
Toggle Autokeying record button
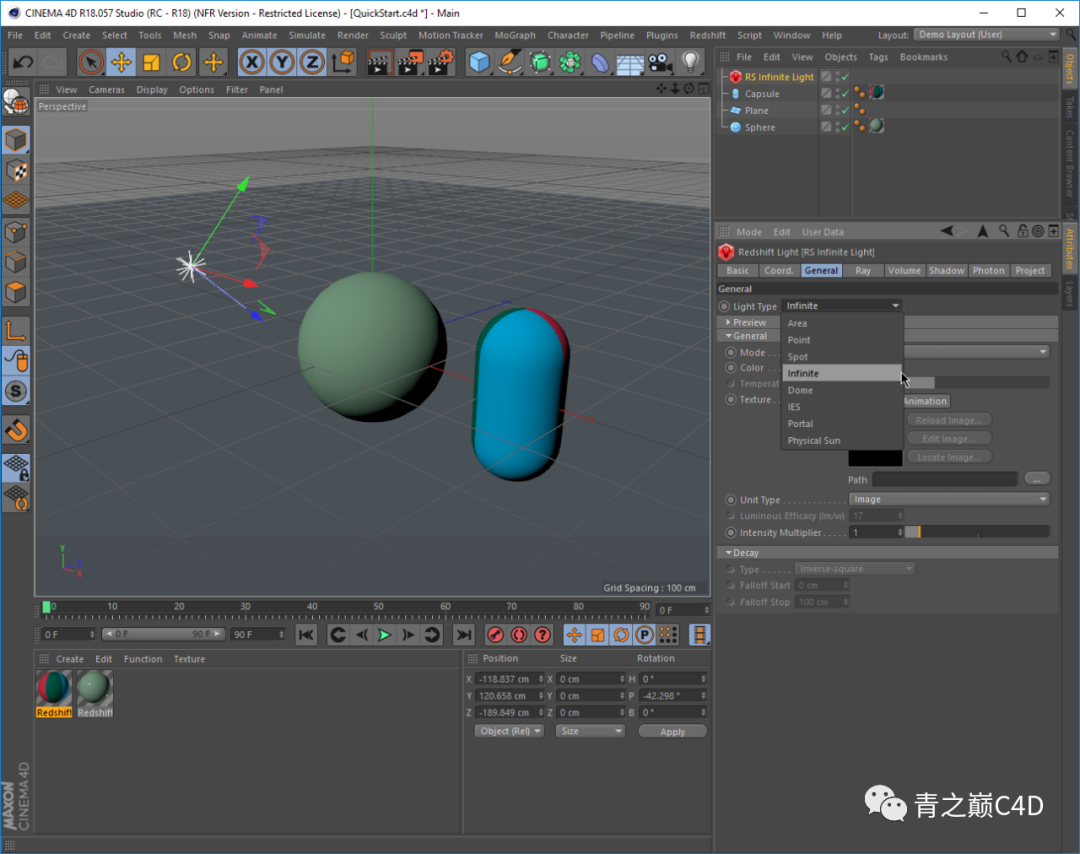click(519, 635)
